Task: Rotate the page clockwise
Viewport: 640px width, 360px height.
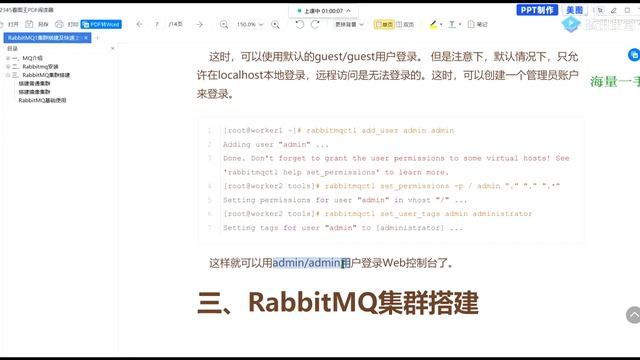Action: point(315,24)
